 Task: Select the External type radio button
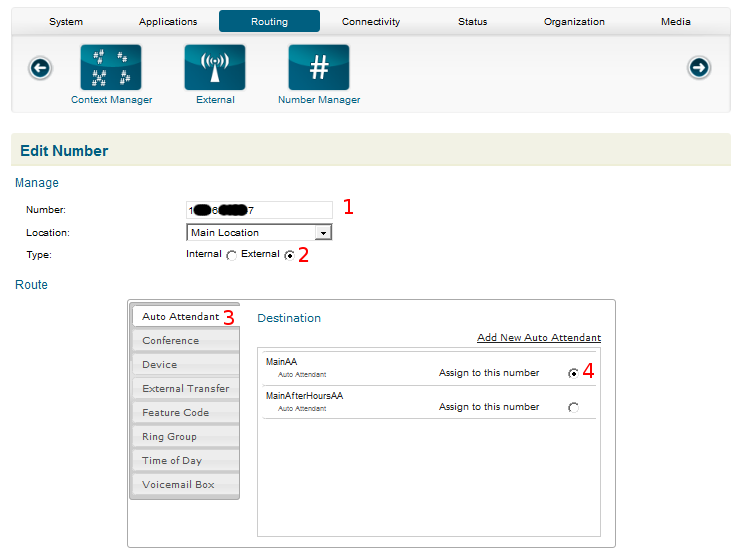[x=290, y=256]
